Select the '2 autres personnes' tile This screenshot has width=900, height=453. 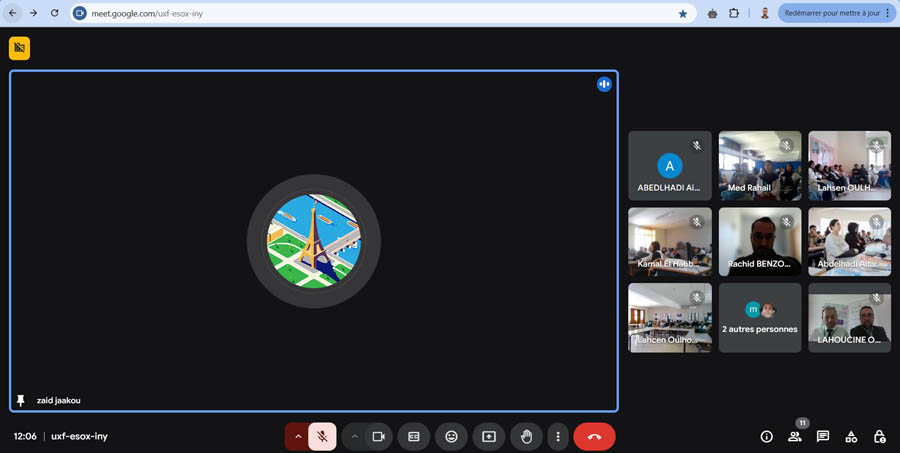coord(760,317)
